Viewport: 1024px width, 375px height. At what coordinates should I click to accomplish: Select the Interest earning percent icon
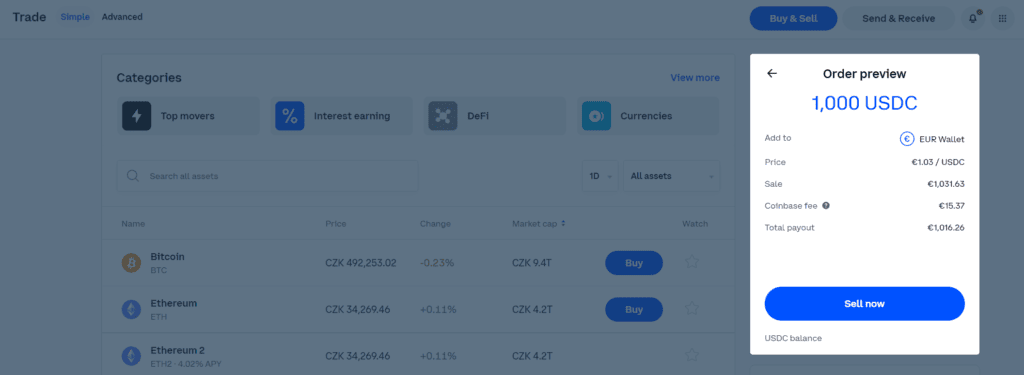tap(289, 116)
